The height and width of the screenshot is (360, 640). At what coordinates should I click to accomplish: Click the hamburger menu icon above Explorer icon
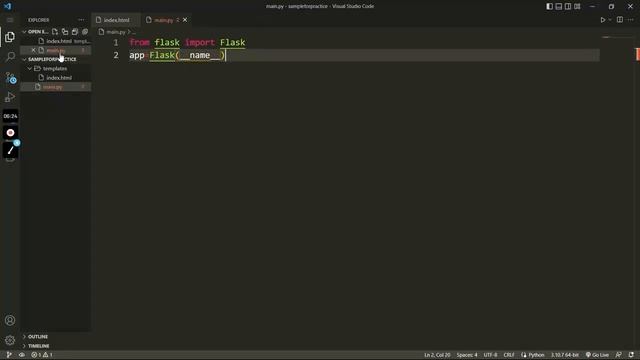10,20
